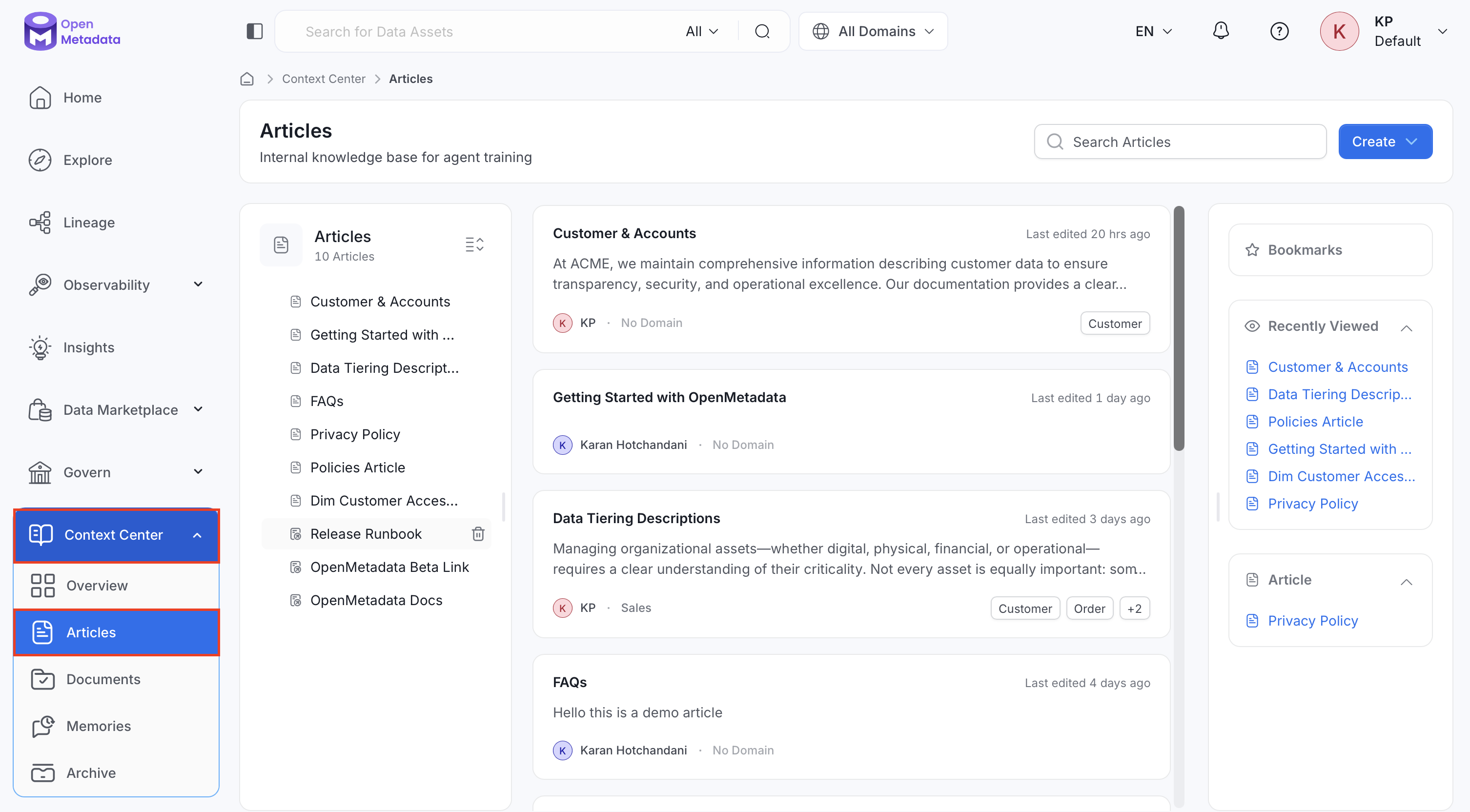Click the Search Articles field

pyautogui.click(x=1180, y=142)
